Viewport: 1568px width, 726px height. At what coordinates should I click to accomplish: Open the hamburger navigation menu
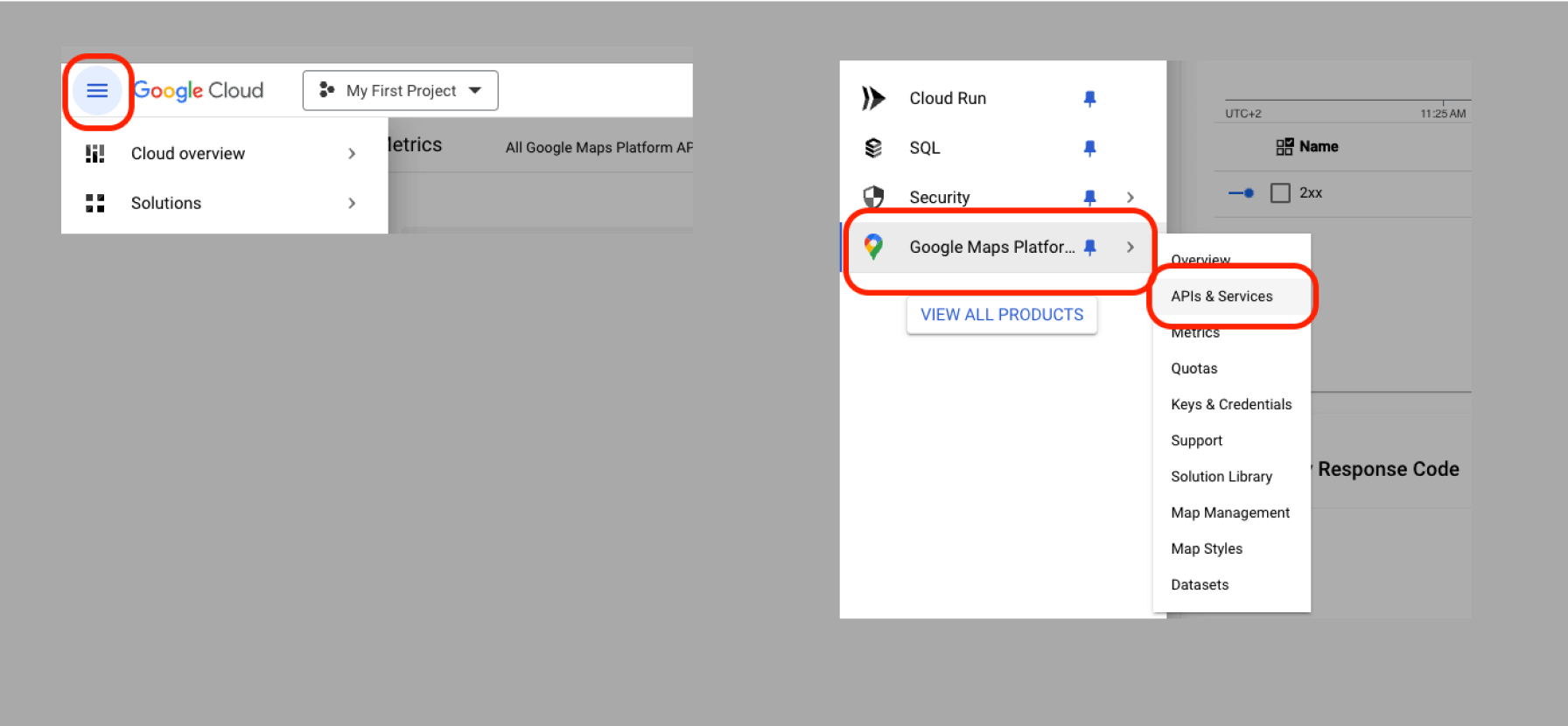(97, 90)
